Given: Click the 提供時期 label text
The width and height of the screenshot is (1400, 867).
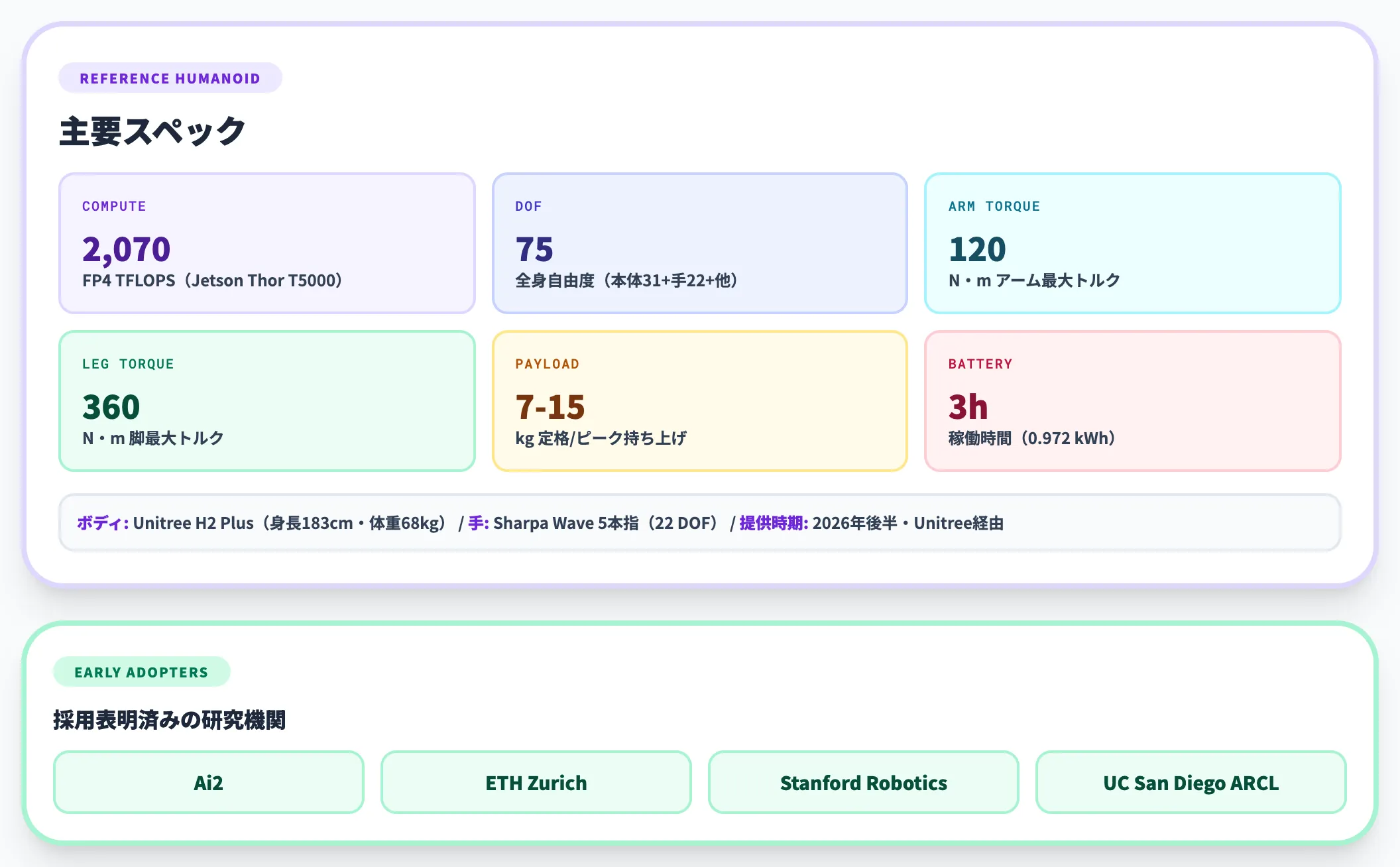Looking at the screenshot, I should click(774, 523).
